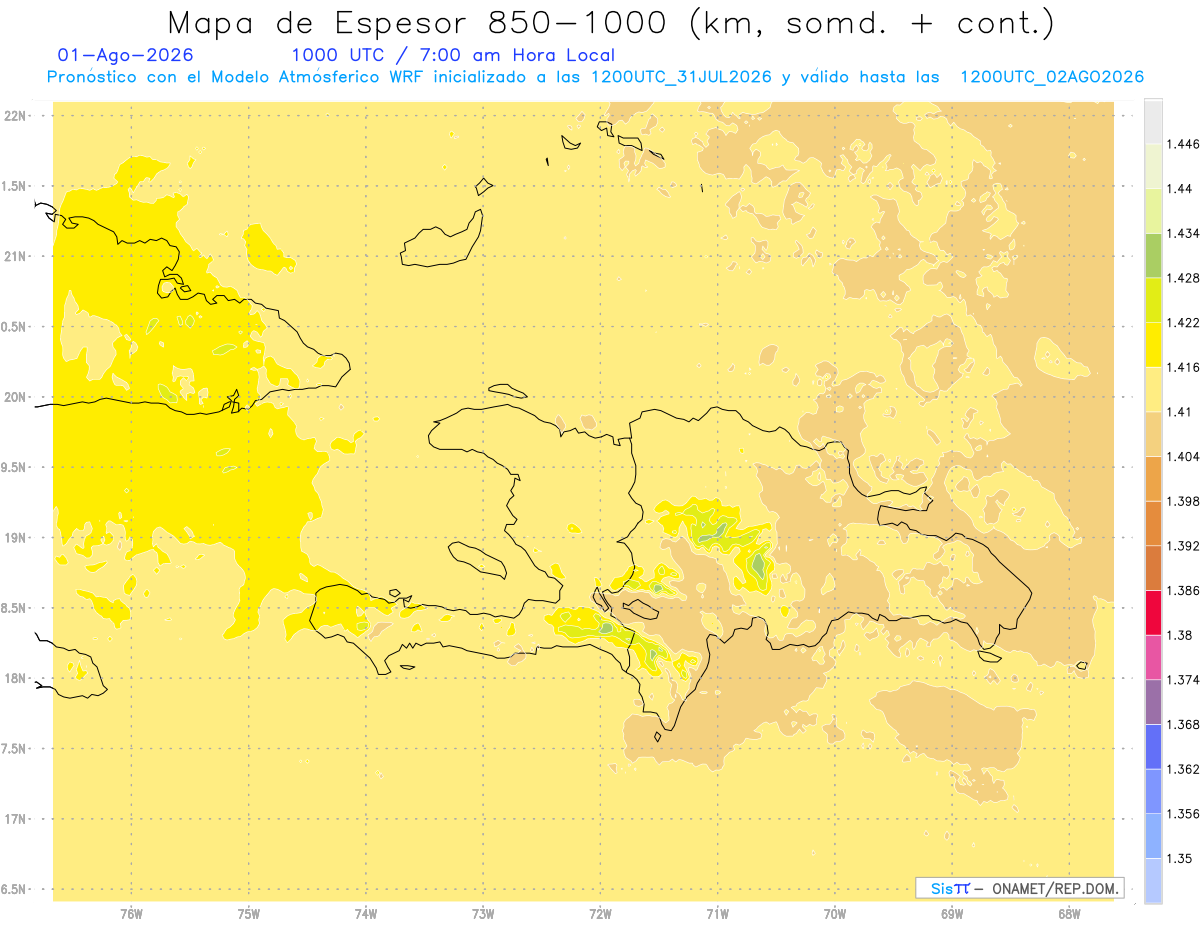Click the colorbar value 1.434

click(1185, 233)
